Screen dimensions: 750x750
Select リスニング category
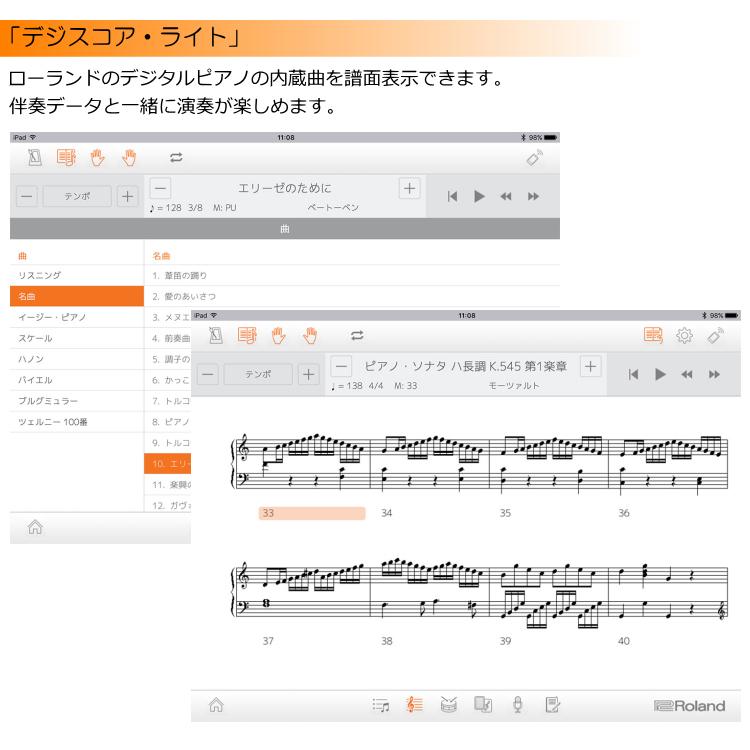(77, 275)
